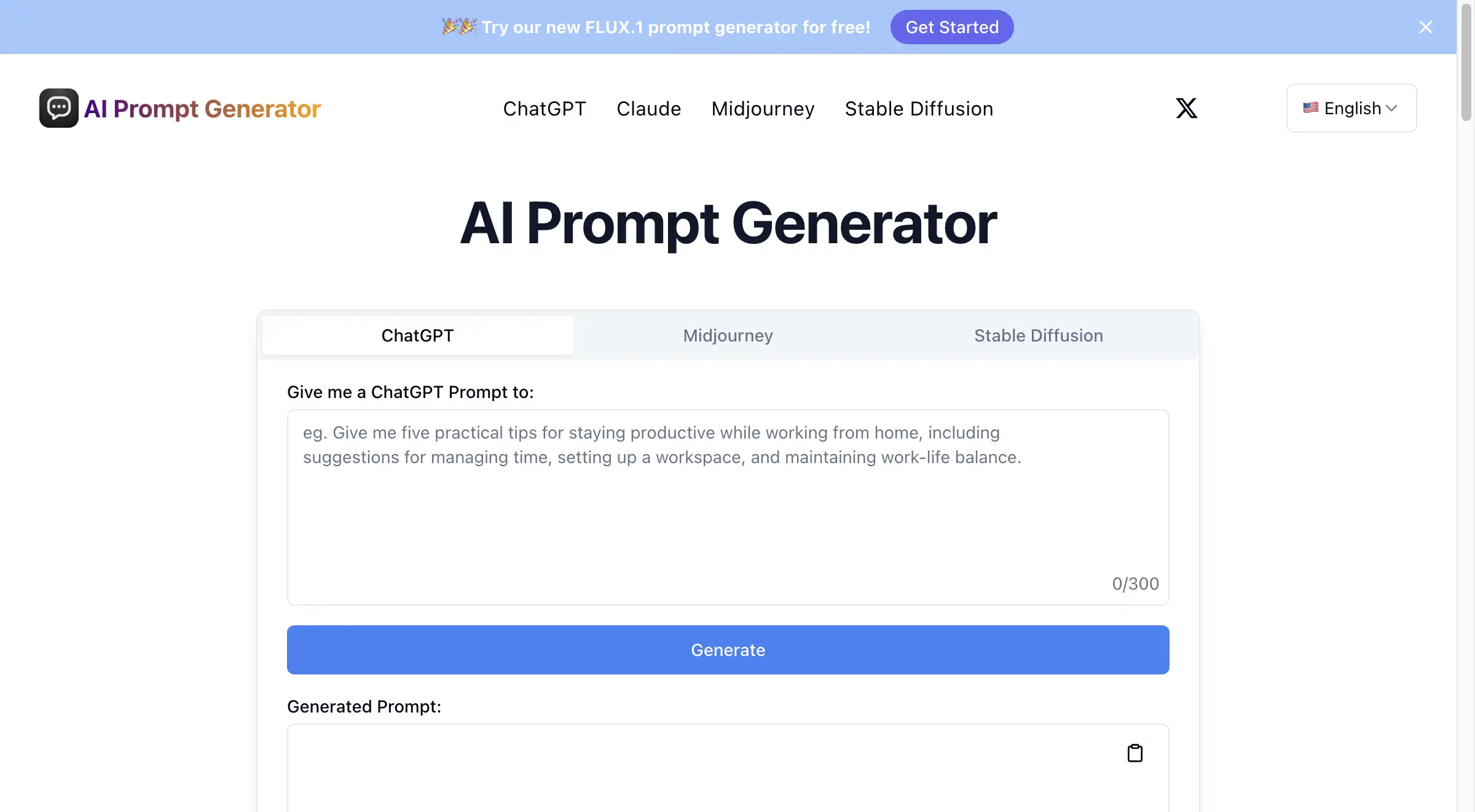This screenshot has width=1475, height=812.
Task: Click the AI Prompt Generator logo icon
Action: pyautogui.click(x=58, y=107)
